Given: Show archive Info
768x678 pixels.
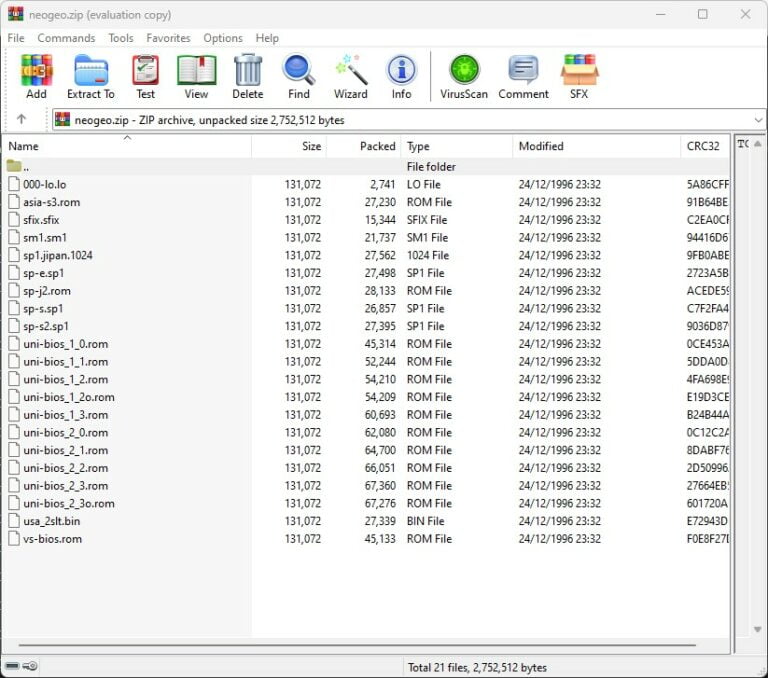Looking at the screenshot, I should 401,77.
